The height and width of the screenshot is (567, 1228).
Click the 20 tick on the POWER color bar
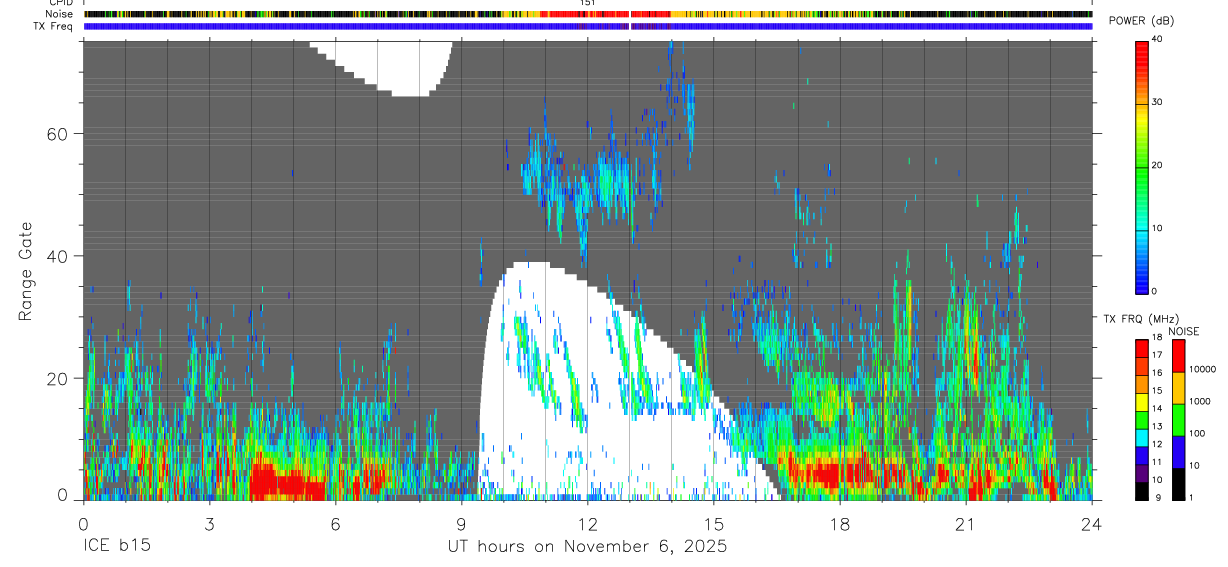click(x=1159, y=165)
